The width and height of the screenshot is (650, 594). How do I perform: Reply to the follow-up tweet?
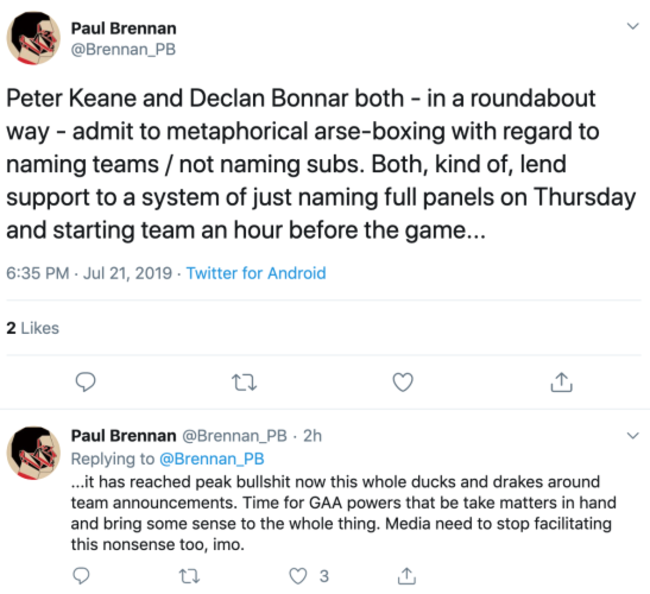click(83, 575)
